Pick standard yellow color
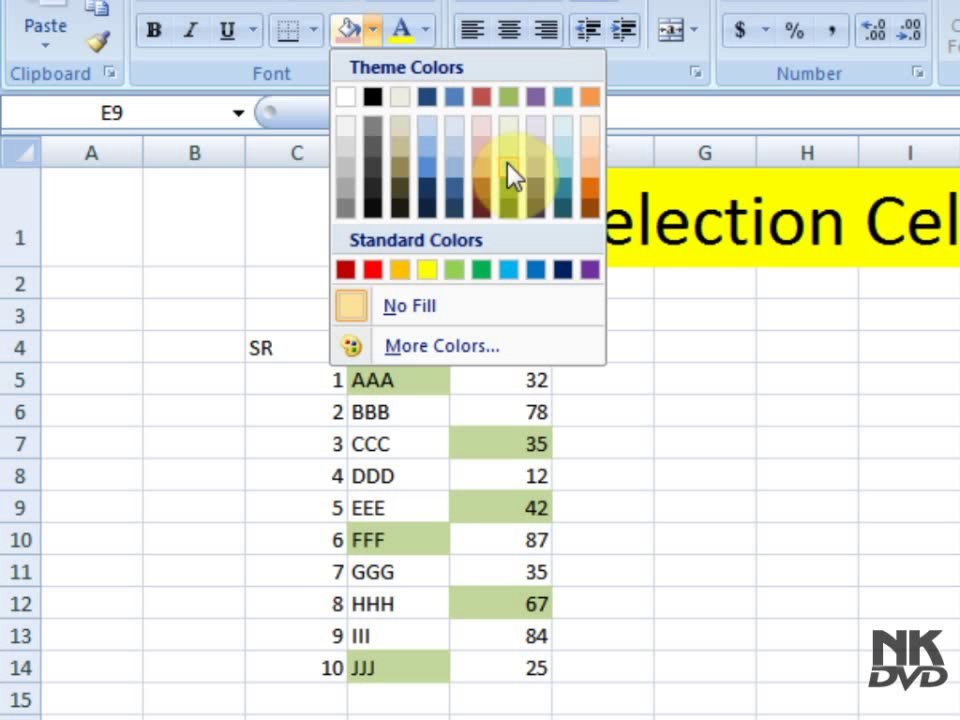Viewport: 960px width, 720px height. pos(427,269)
